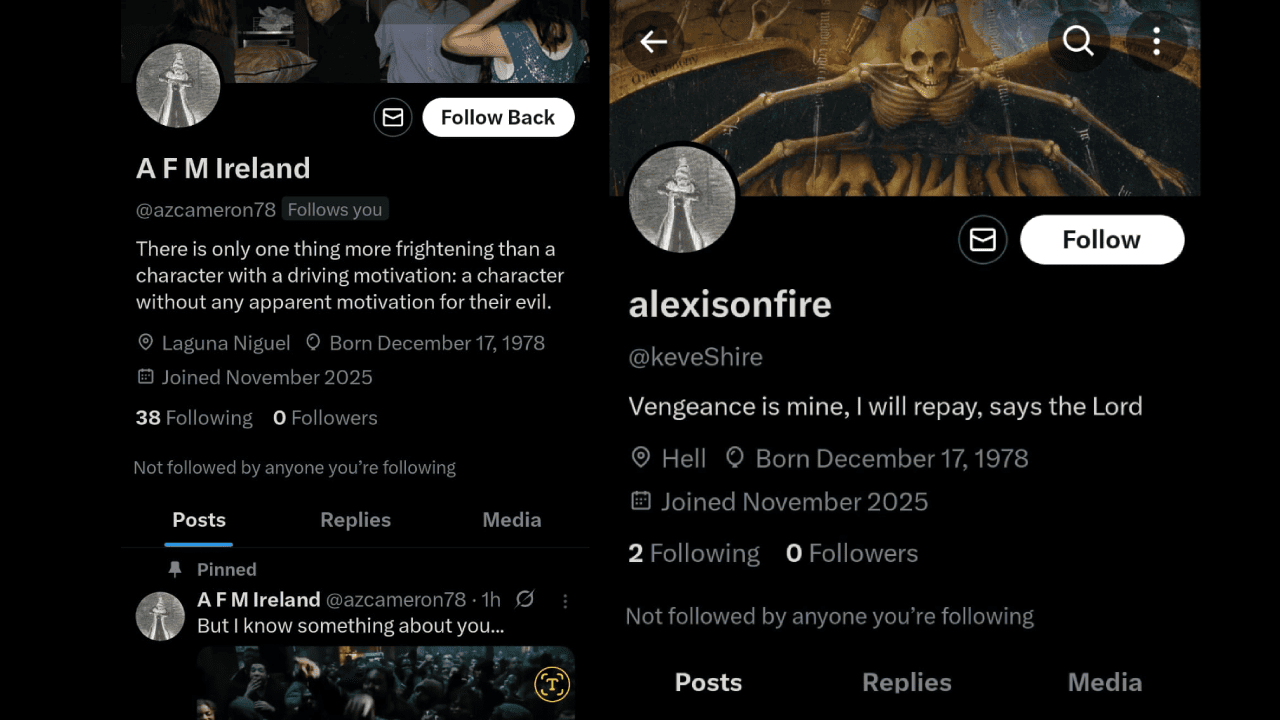Open alexisonfire's 0 Followers list

pyautogui.click(x=852, y=553)
